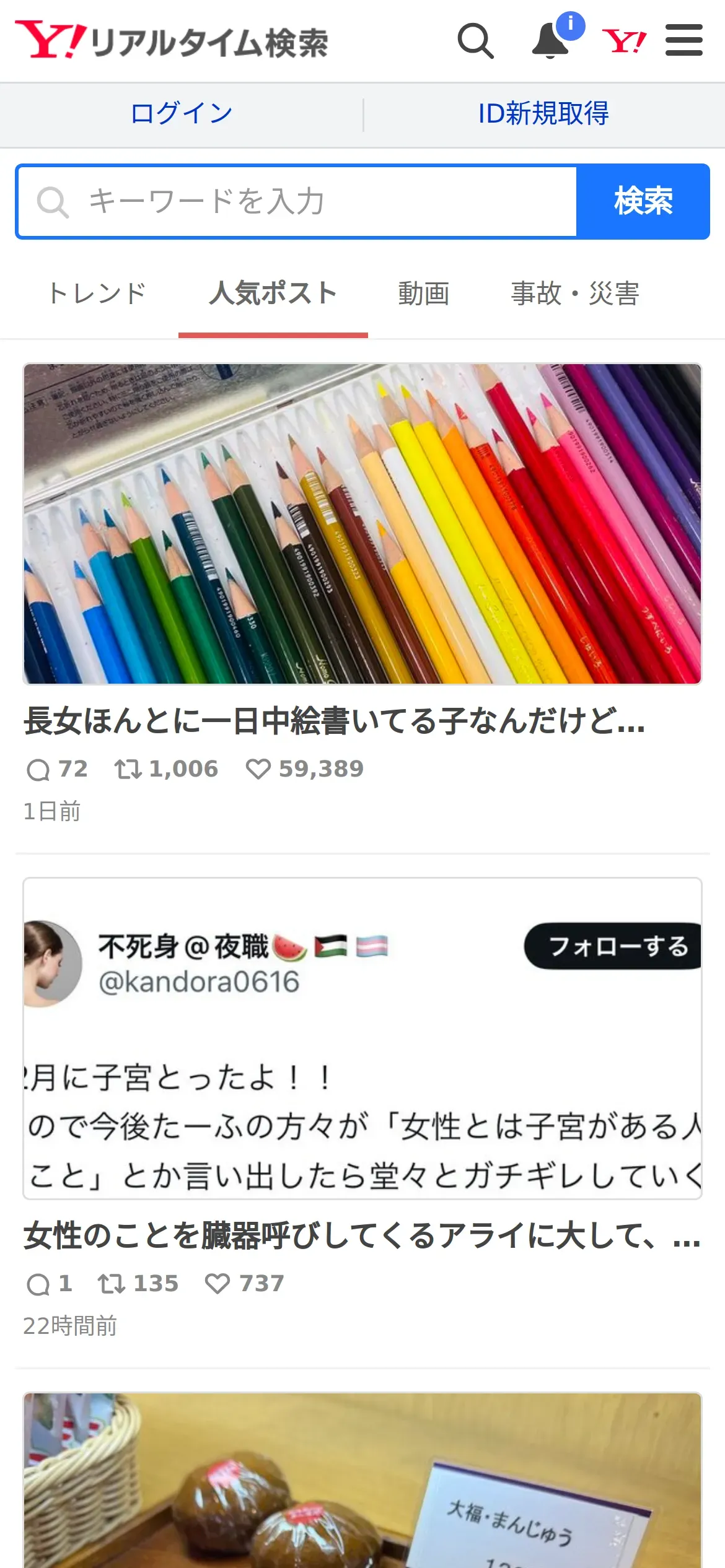Click the ID新規取得 link
Image resolution: width=725 pixels, height=1568 pixels.
coord(543,113)
